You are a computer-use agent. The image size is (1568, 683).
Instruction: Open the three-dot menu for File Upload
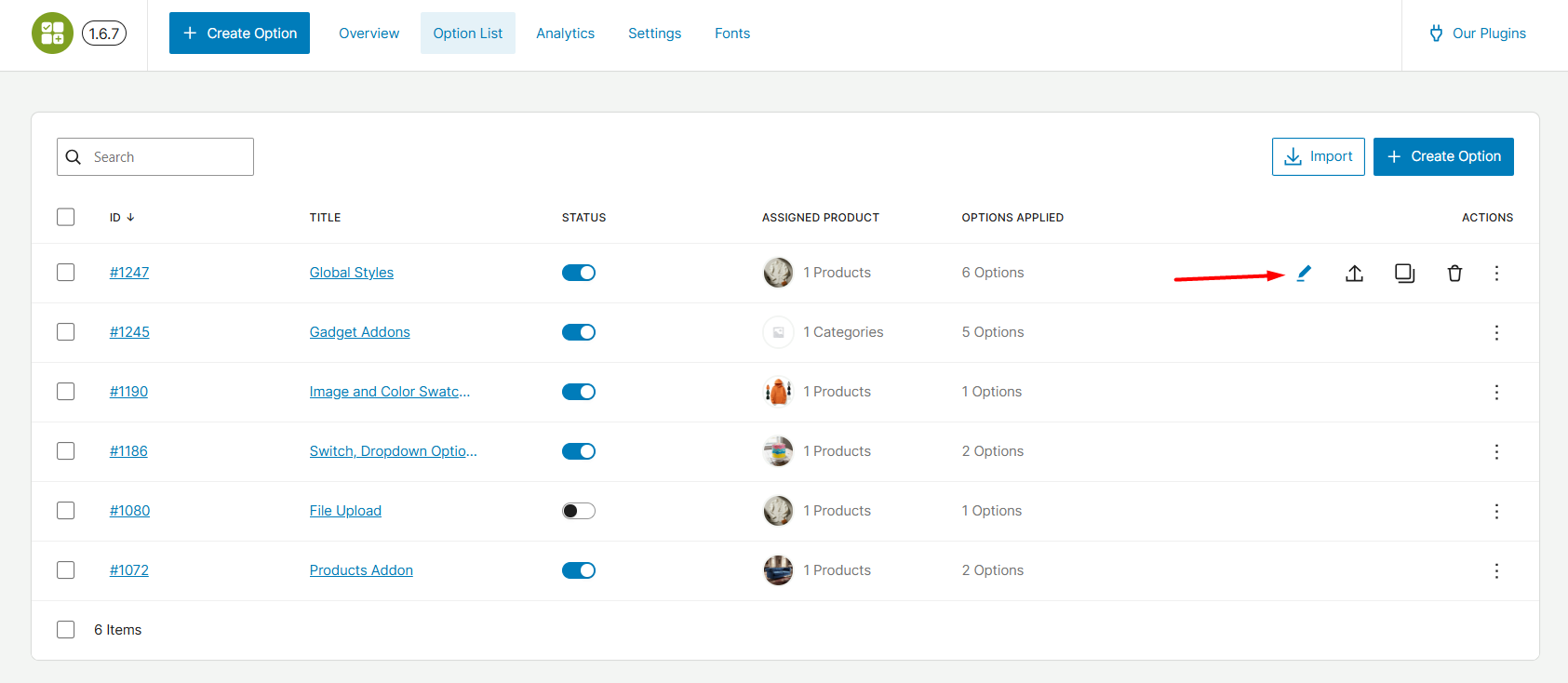pos(1496,511)
